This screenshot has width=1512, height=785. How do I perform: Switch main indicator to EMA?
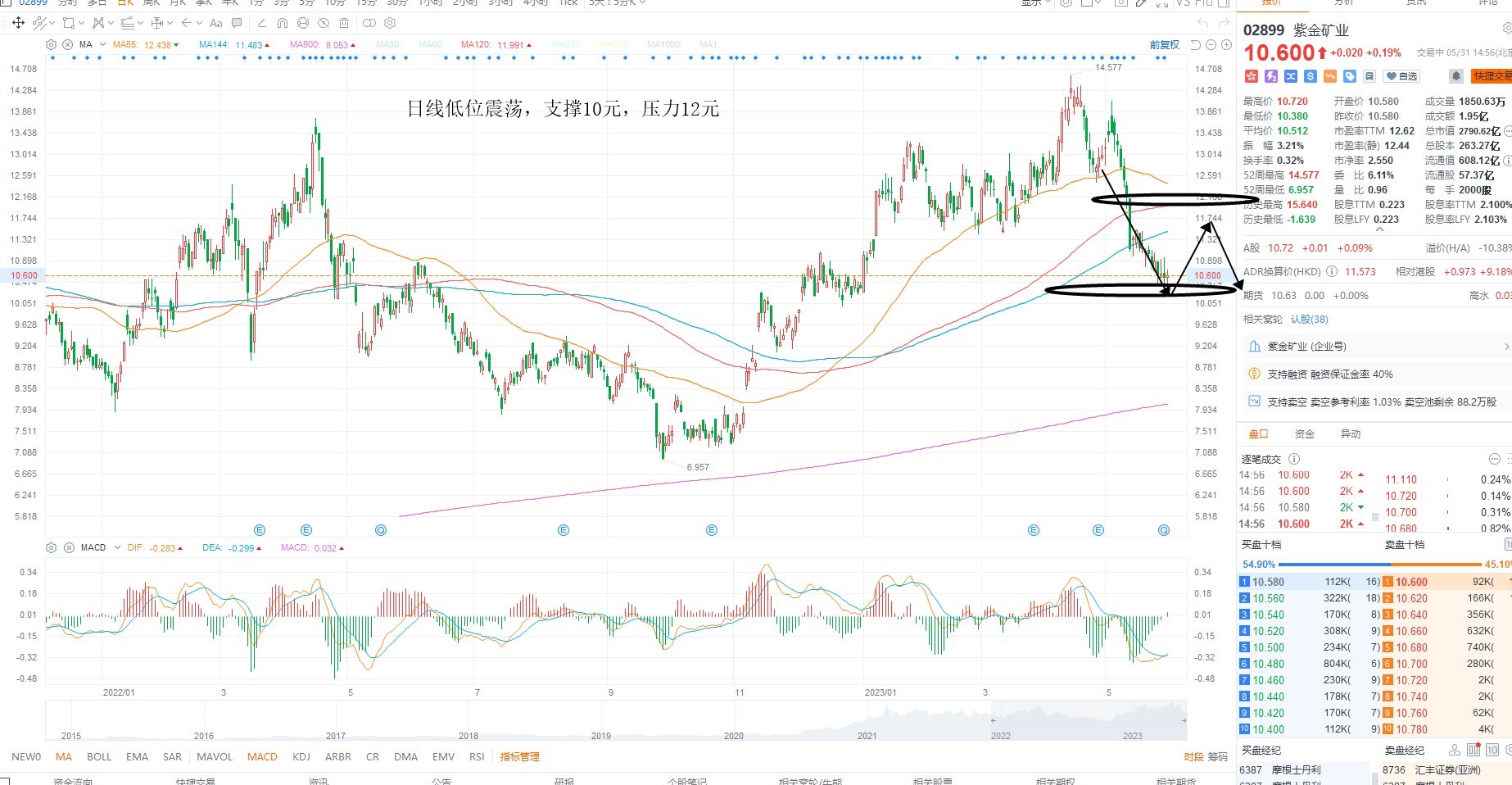(x=138, y=757)
